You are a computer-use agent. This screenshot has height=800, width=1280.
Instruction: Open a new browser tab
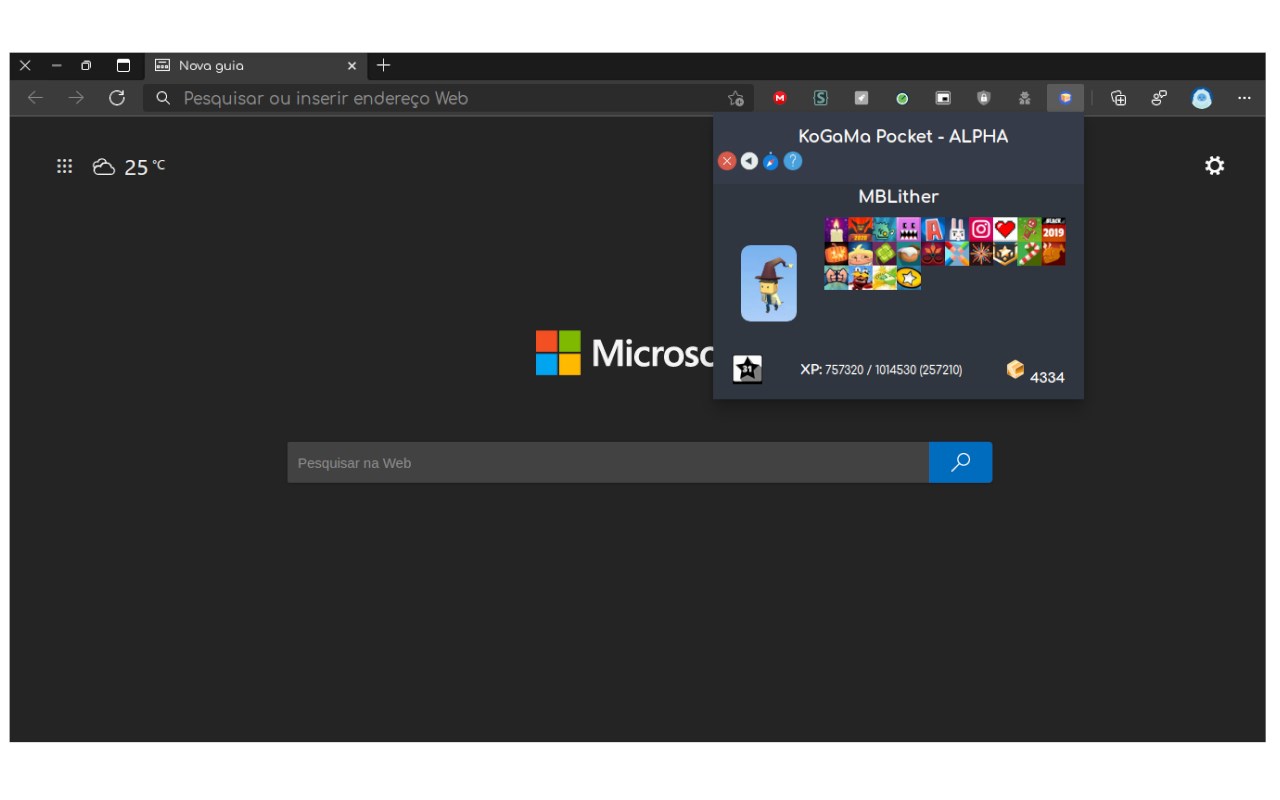point(383,66)
